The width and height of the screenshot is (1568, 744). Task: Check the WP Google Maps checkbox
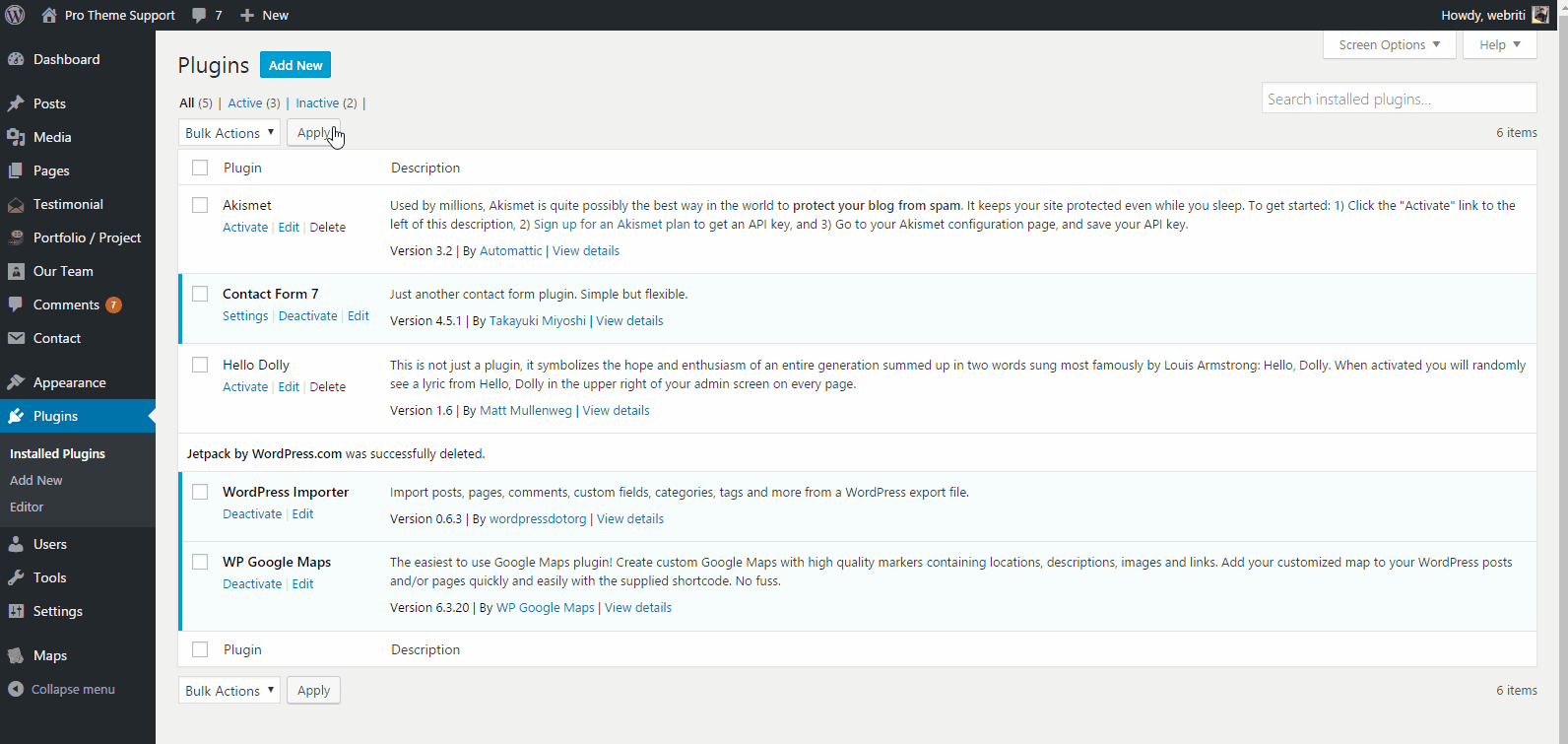[x=200, y=562]
